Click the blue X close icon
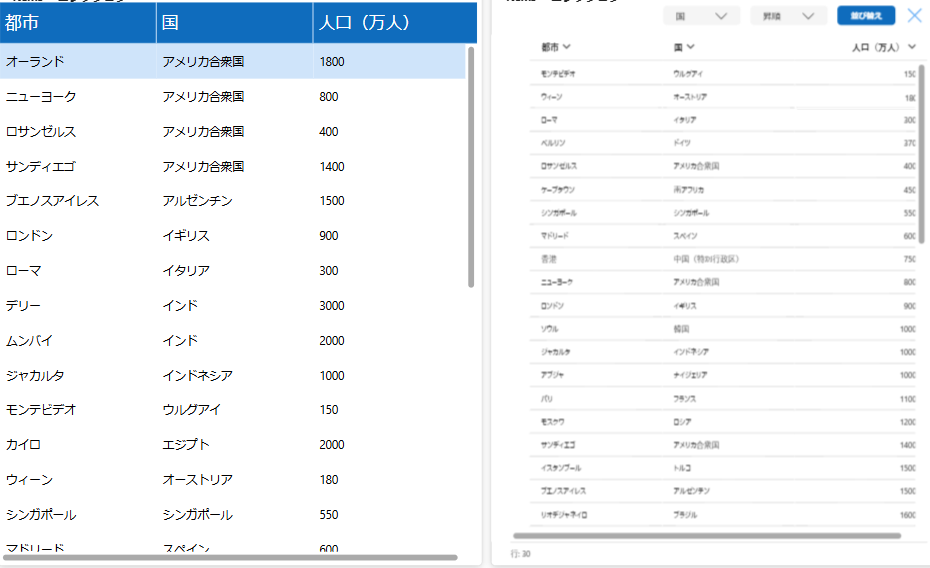This screenshot has height=568, width=930. tap(914, 16)
